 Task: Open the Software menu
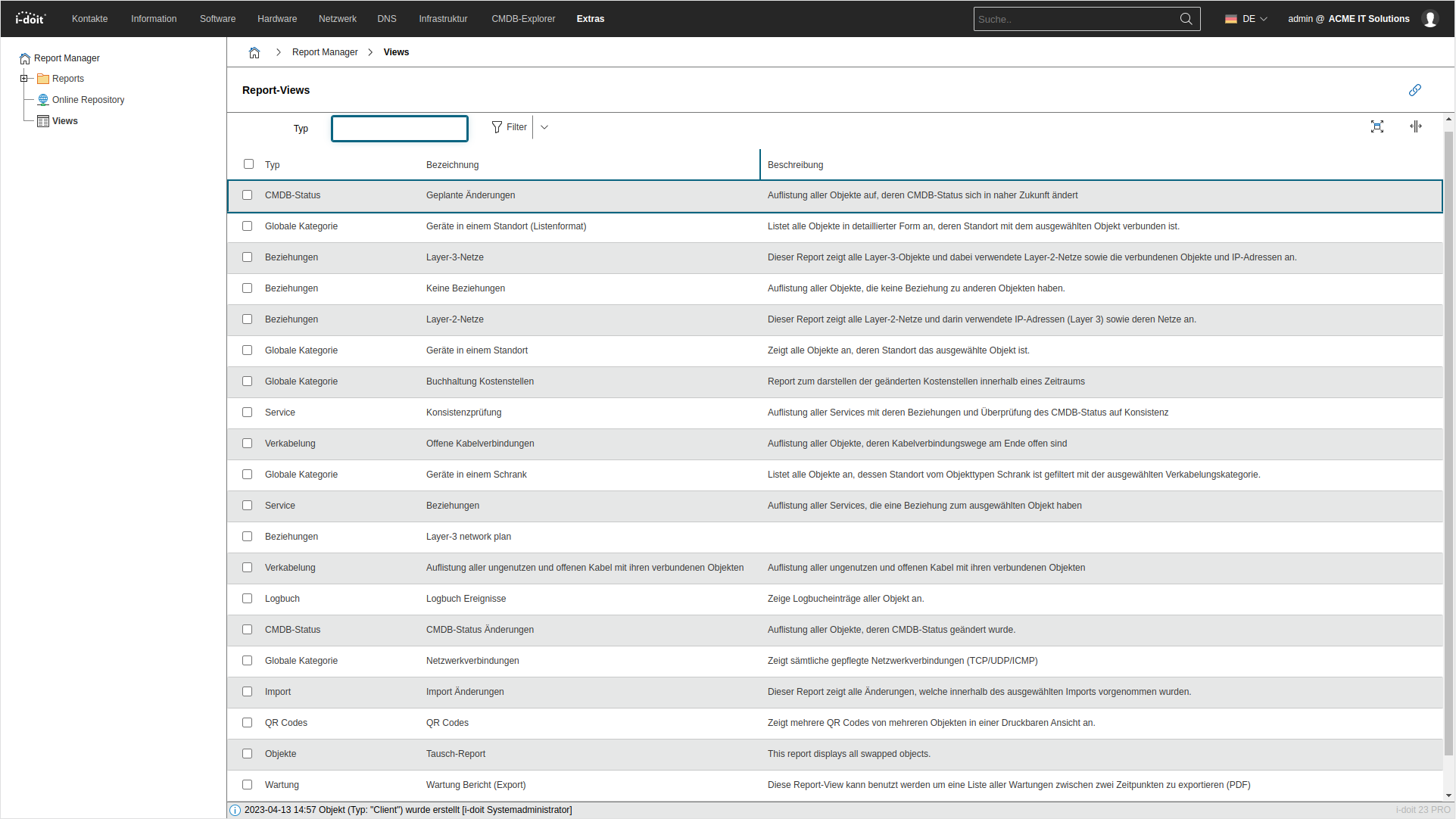click(218, 19)
